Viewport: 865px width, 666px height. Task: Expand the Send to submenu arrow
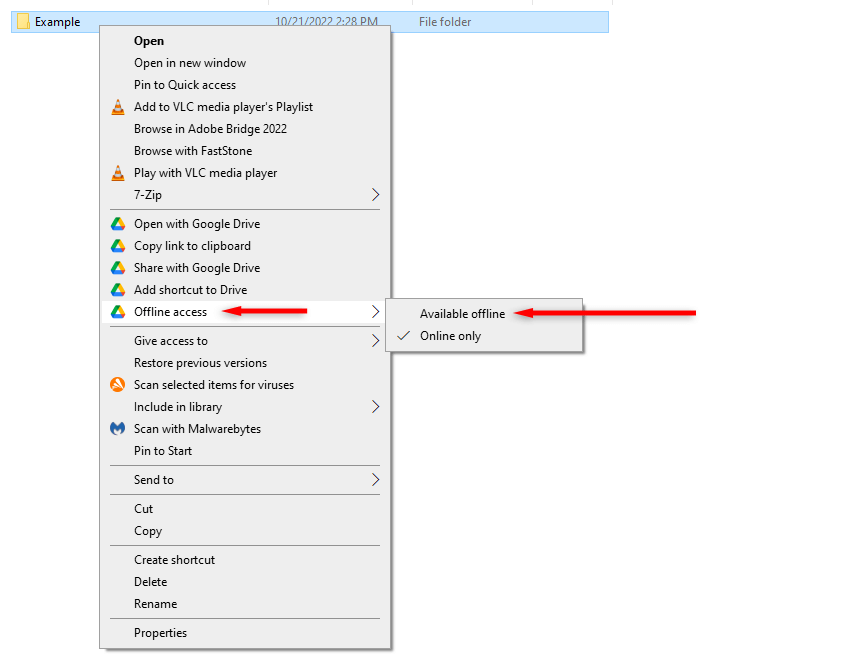[375, 480]
